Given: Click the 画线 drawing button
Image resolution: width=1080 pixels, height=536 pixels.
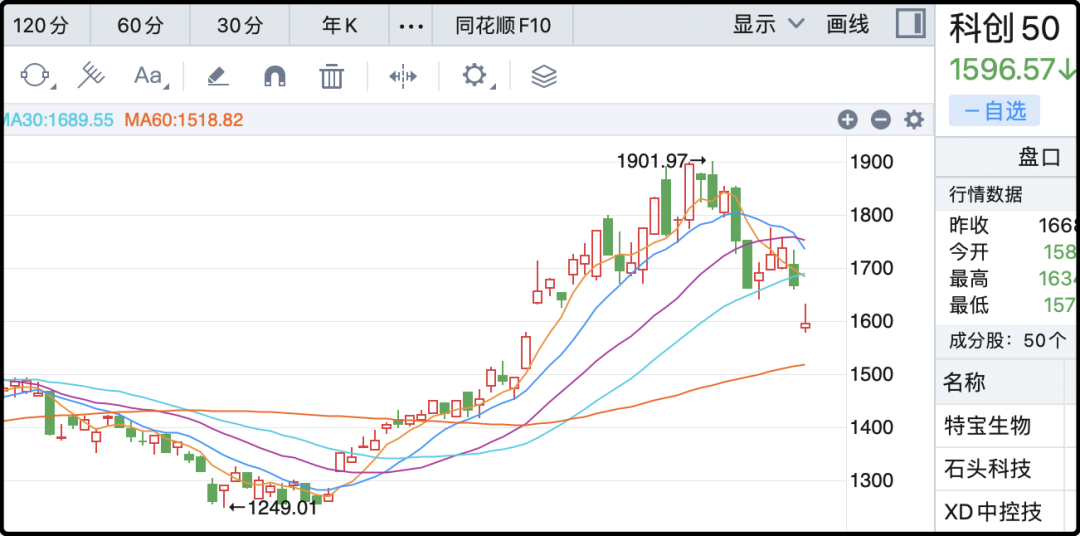Looking at the screenshot, I should [847, 25].
